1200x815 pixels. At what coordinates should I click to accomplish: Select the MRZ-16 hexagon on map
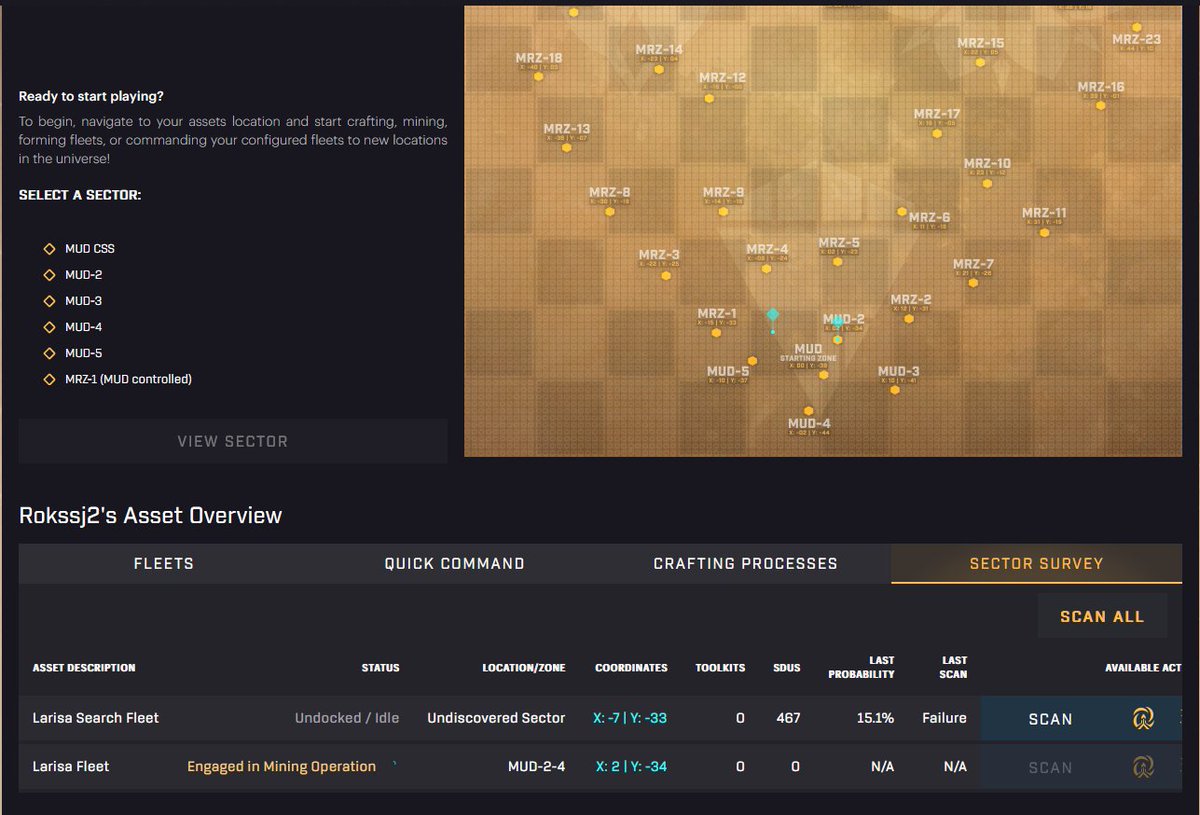tap(1100, 107)
